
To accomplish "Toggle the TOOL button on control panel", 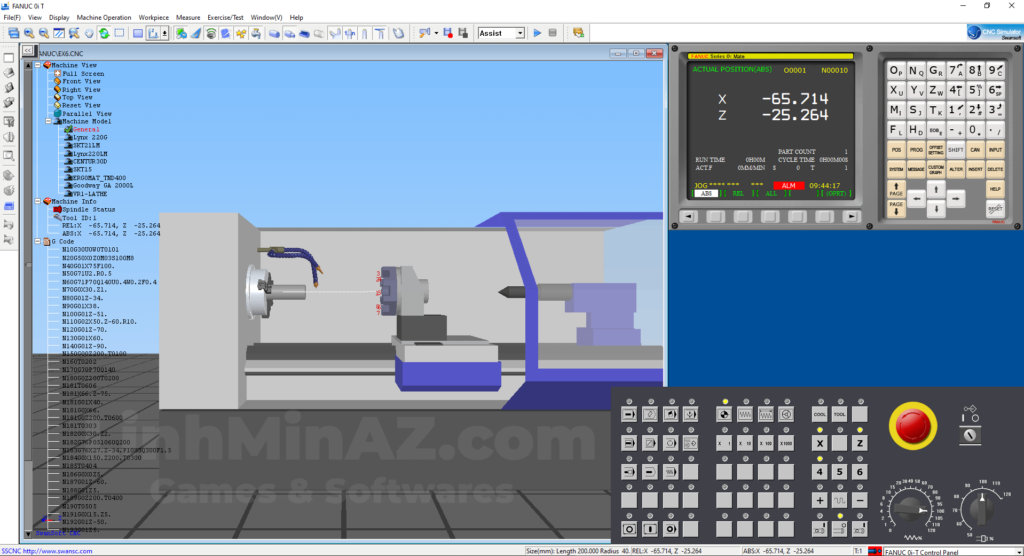I will point(840,414).
